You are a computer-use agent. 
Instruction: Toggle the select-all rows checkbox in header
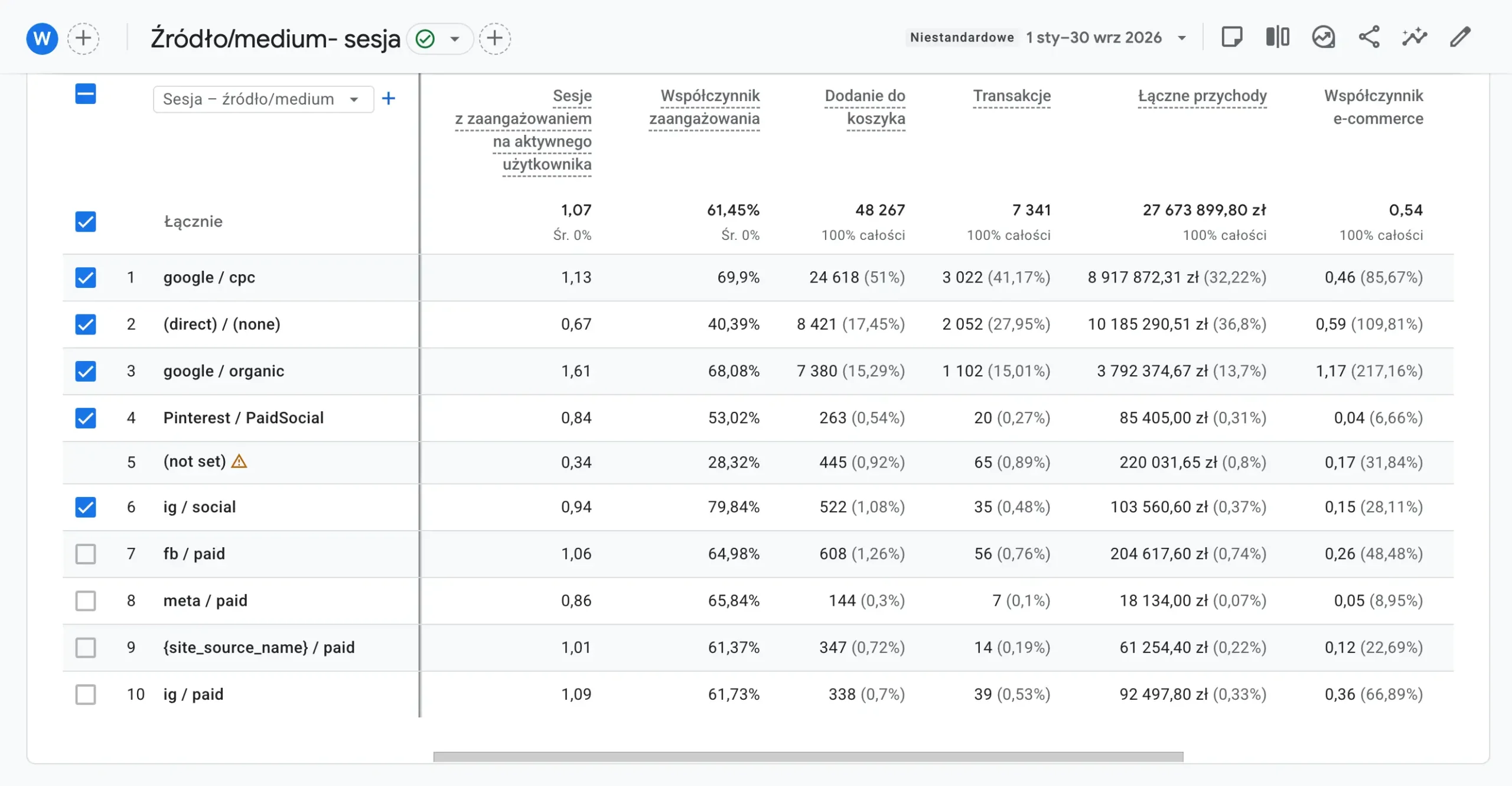86,94
